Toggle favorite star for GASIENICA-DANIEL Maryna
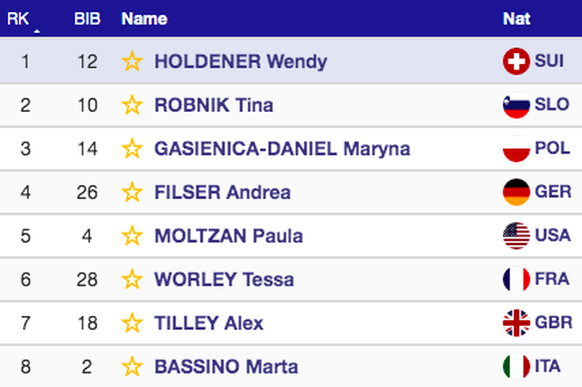 tap(132, 148)
